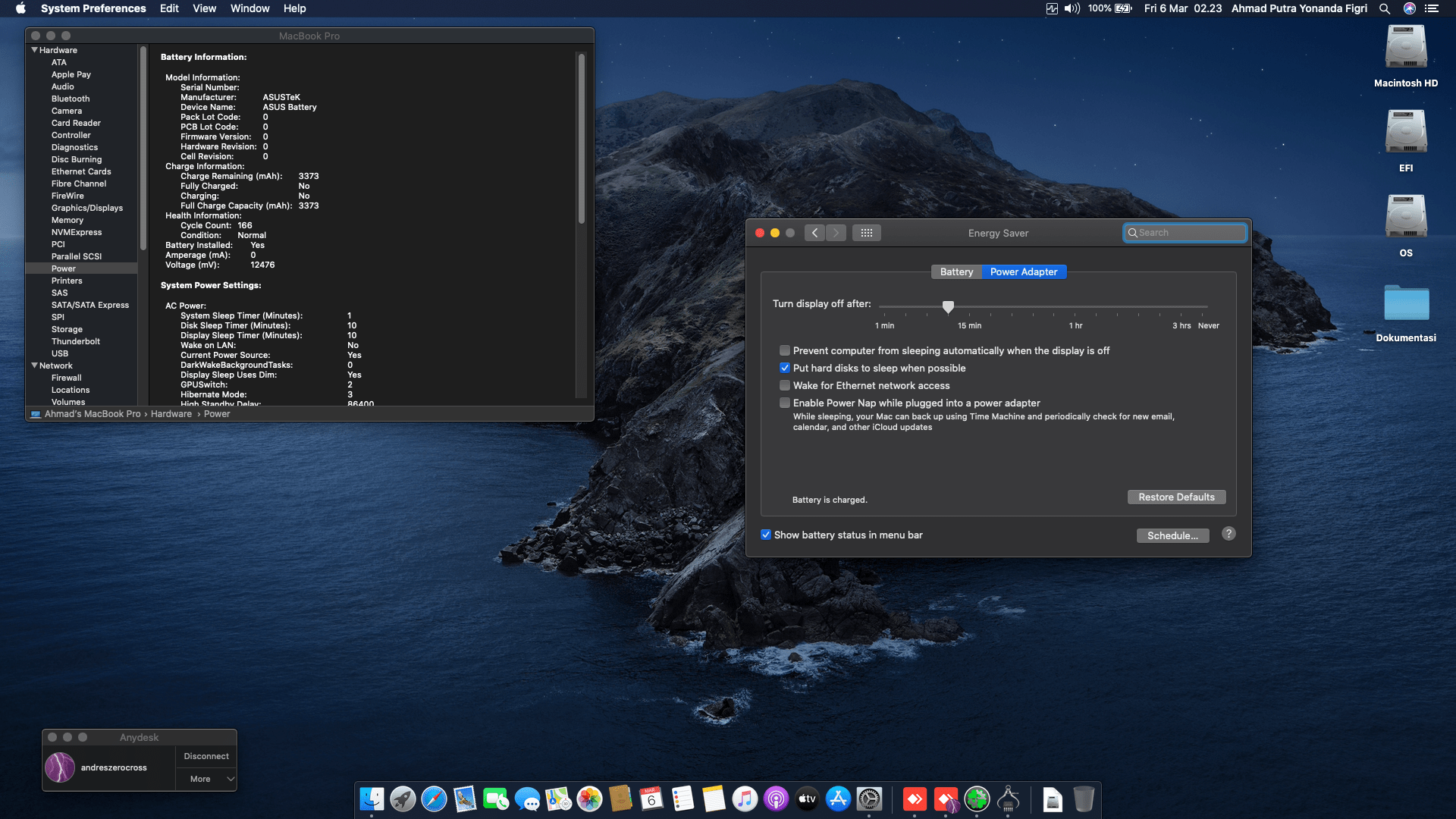
Task: Click System Information chip icon in Dock
Action: tap(1008, 799)
